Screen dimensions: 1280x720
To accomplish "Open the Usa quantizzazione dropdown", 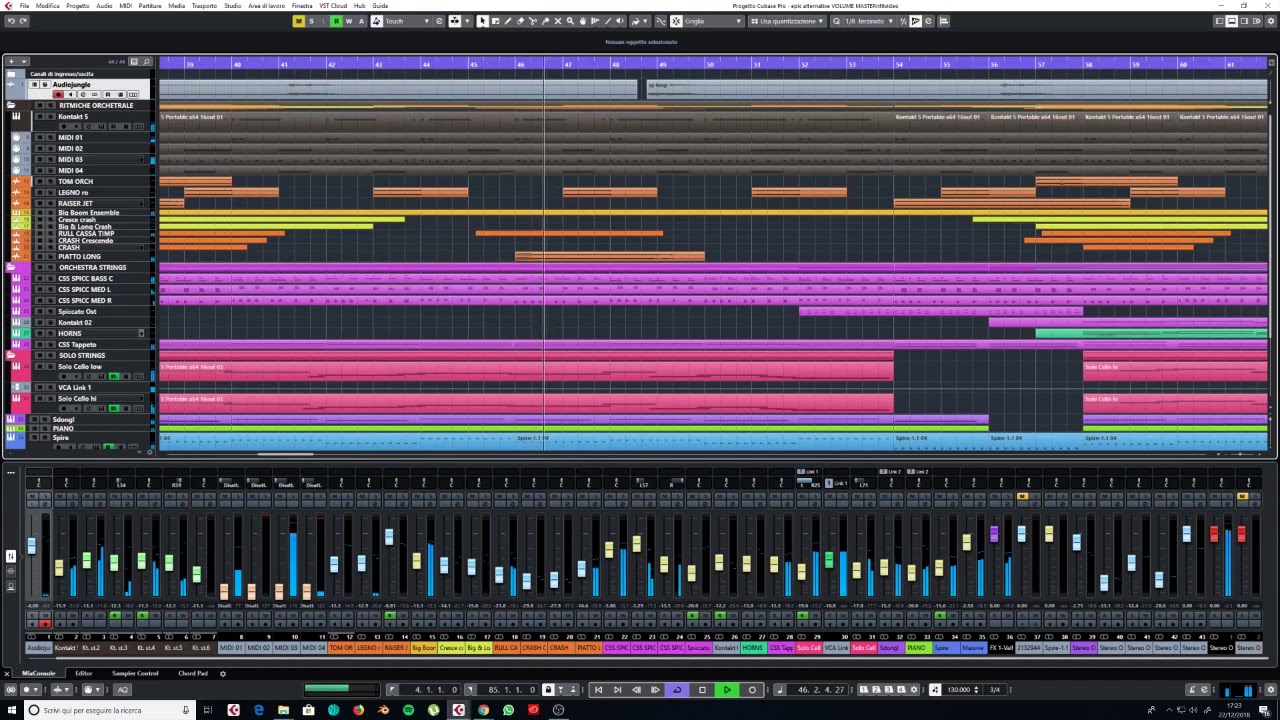I will (788, 21).
